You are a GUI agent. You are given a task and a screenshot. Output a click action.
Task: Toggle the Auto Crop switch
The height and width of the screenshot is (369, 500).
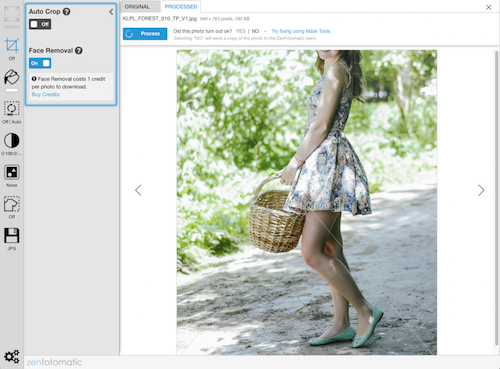[40, 24]
